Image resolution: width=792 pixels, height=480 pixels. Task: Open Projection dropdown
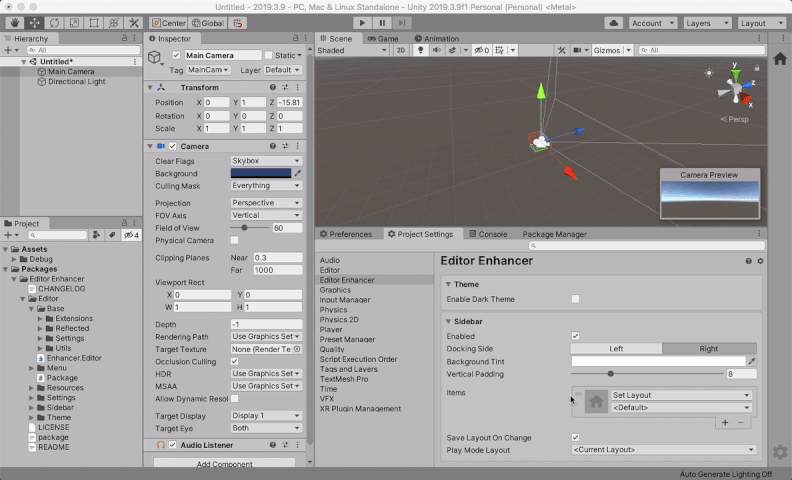point(266,203)
